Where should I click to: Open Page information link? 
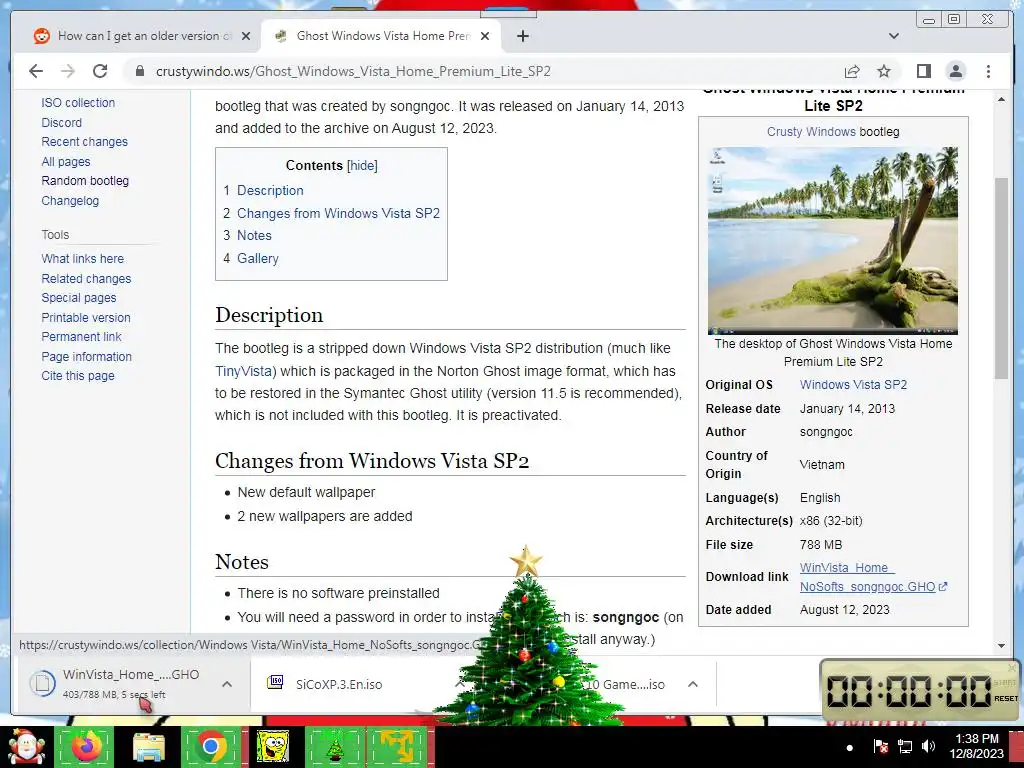(86, 357)
